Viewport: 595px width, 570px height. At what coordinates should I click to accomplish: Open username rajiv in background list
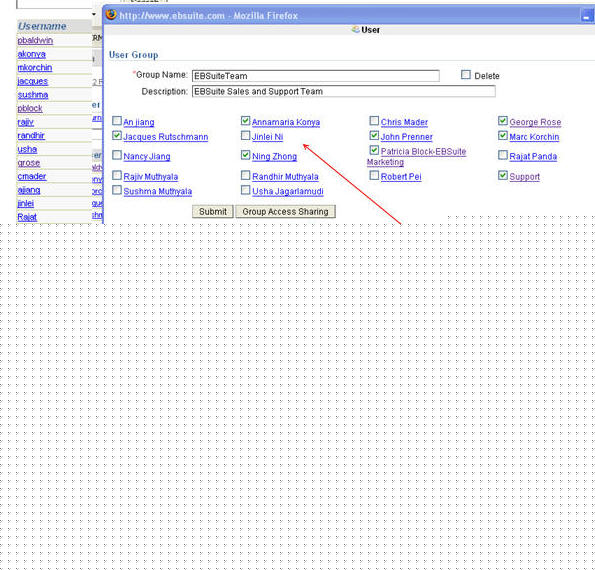(26, 122)
